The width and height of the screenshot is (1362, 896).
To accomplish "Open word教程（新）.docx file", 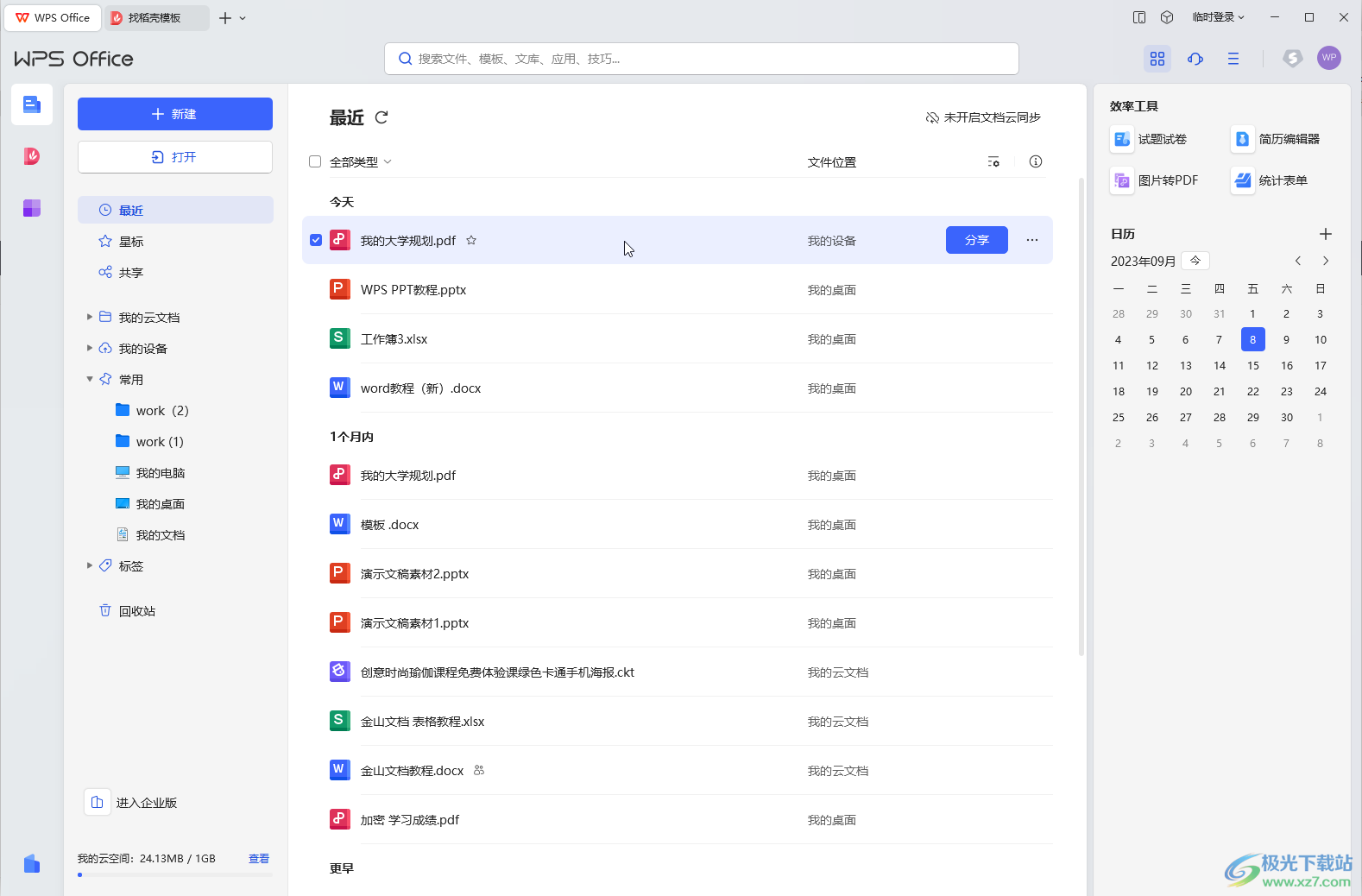I will tap(678, 388).
